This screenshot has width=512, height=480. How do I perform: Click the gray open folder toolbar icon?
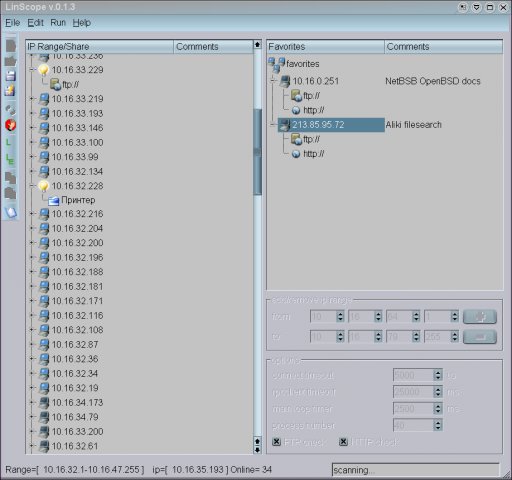(11, 61)
